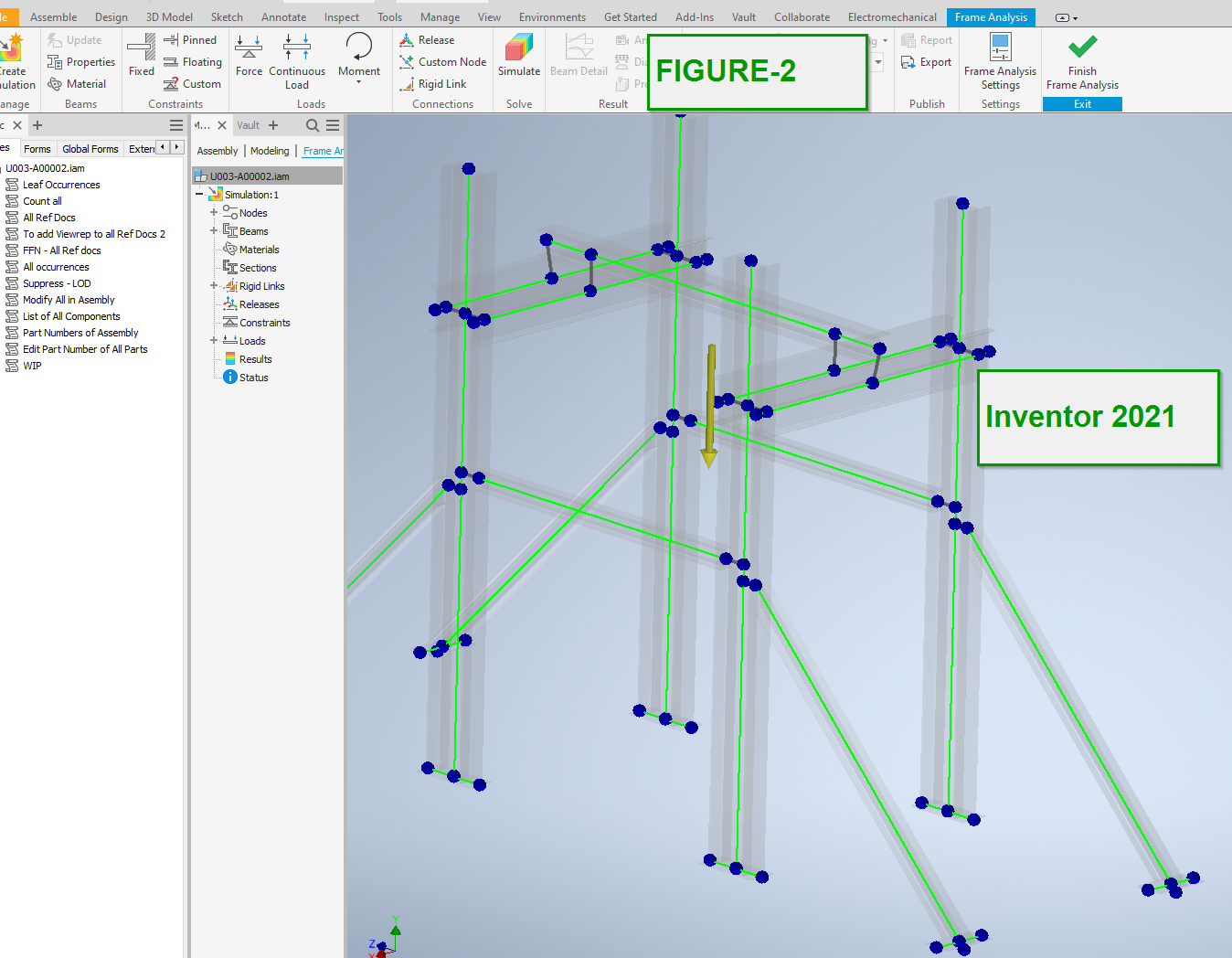Expand the Nodes tree item
The width and height of the screenshot is (1232, 958).
pyautogui.click(x=214, y=213)
